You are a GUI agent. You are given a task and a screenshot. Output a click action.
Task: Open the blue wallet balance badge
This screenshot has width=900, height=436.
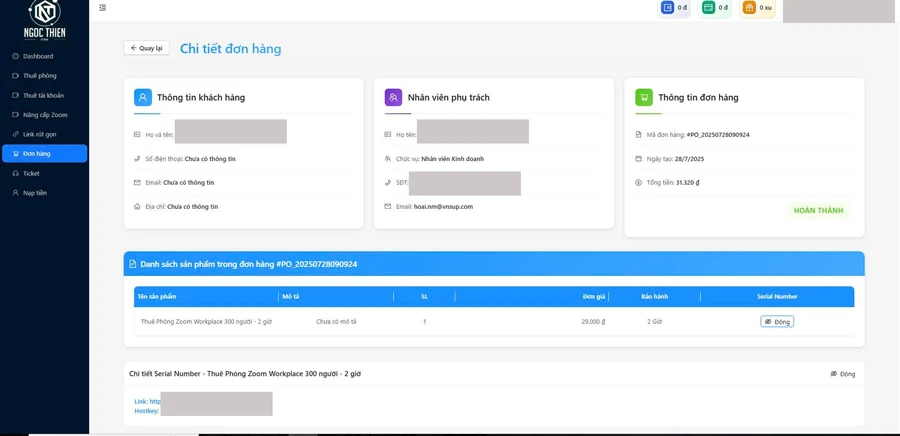tap(674, 8)
